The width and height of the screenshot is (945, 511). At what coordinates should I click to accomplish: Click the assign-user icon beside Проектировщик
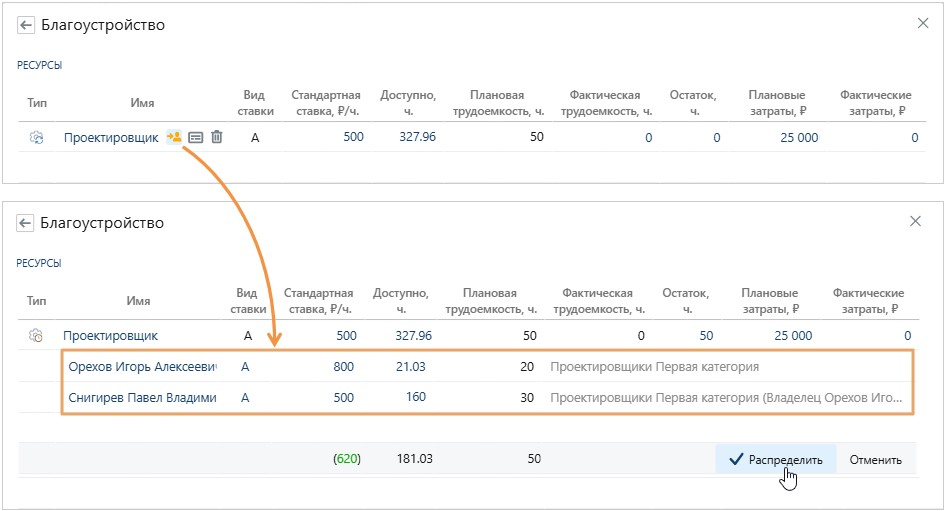[x=174, y=137]
